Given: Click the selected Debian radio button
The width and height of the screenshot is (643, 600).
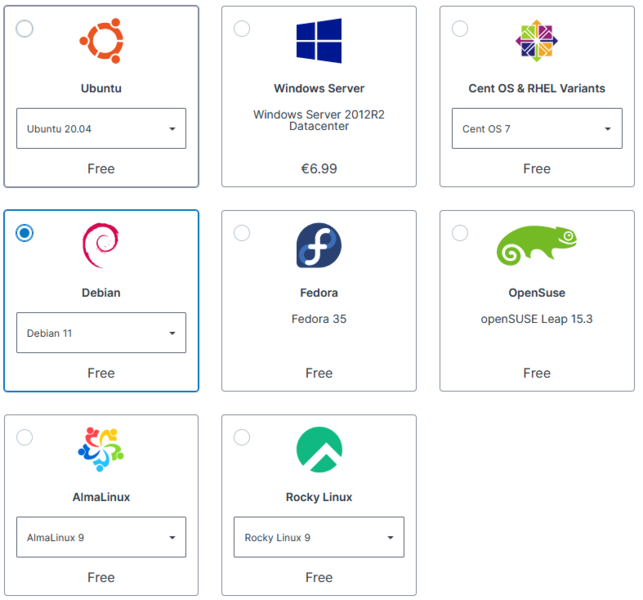Looking at the screenshot, I should pos(25,233).
